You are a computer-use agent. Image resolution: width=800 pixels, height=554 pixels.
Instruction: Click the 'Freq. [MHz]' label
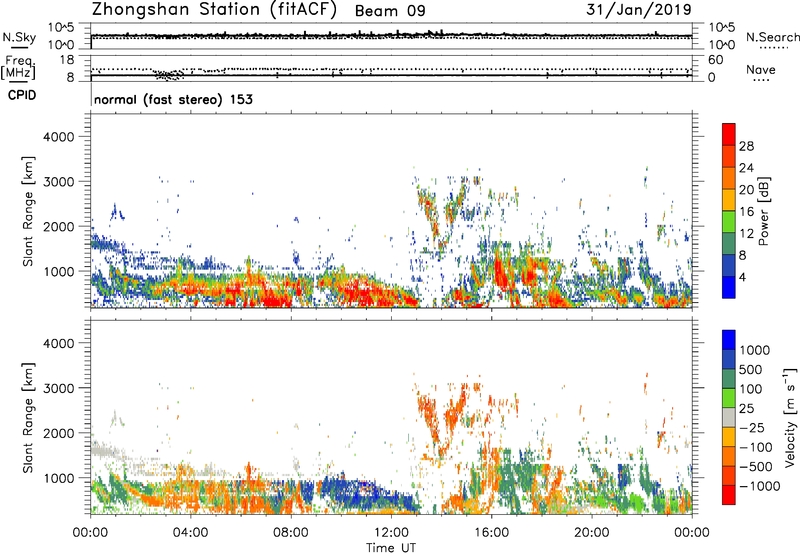18,67
